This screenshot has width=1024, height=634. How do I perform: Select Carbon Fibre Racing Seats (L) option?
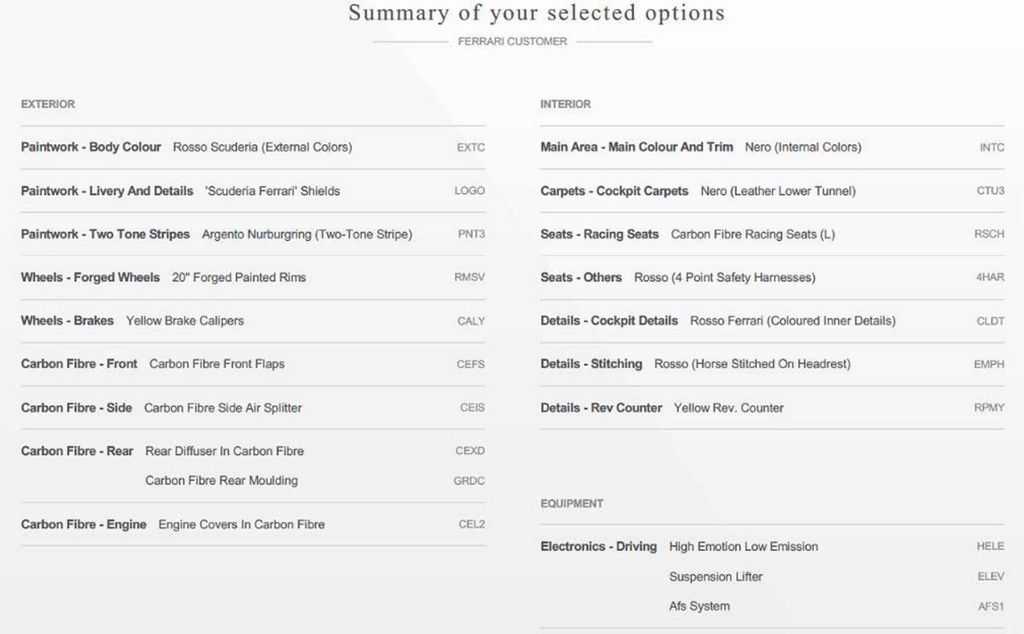click(x=752, y=234)
